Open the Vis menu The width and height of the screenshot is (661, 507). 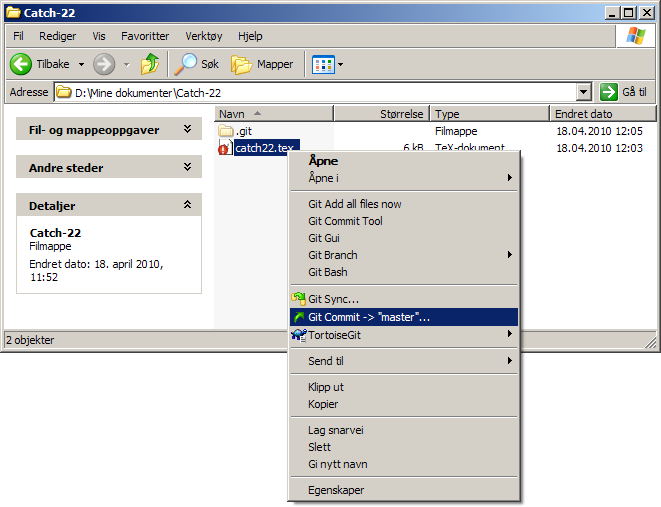(99, 36)
